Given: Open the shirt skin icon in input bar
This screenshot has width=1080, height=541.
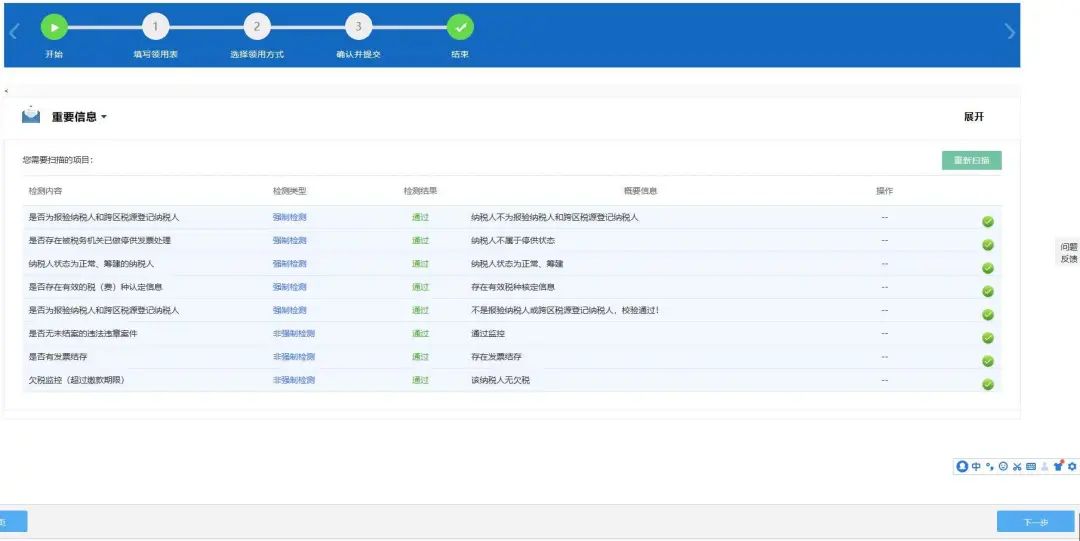Looking at the screenshot, I should point(1059,466).
